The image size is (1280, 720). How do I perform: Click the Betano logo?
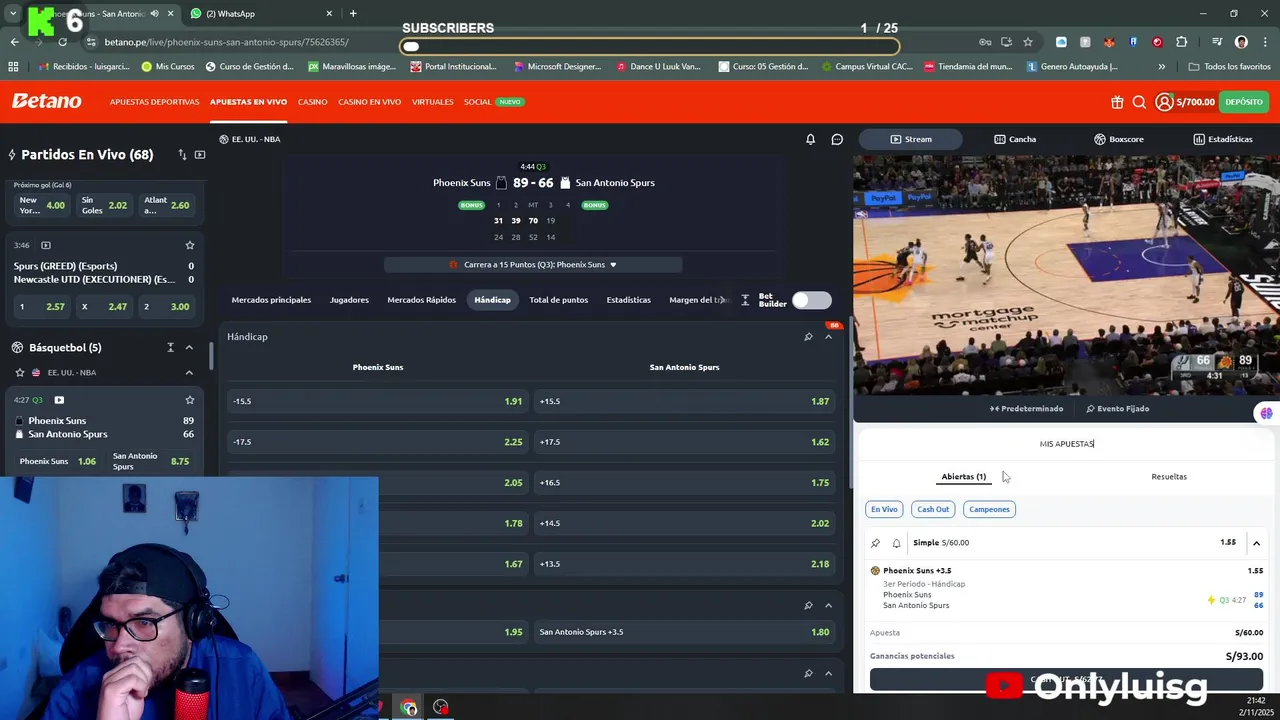(x=46, y=101)
